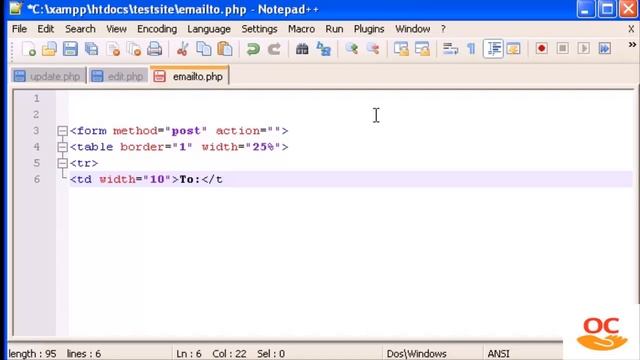Run macro multiple times icon
The height and width of the screenshot is (360, 640).
click(x=604, y=49)
